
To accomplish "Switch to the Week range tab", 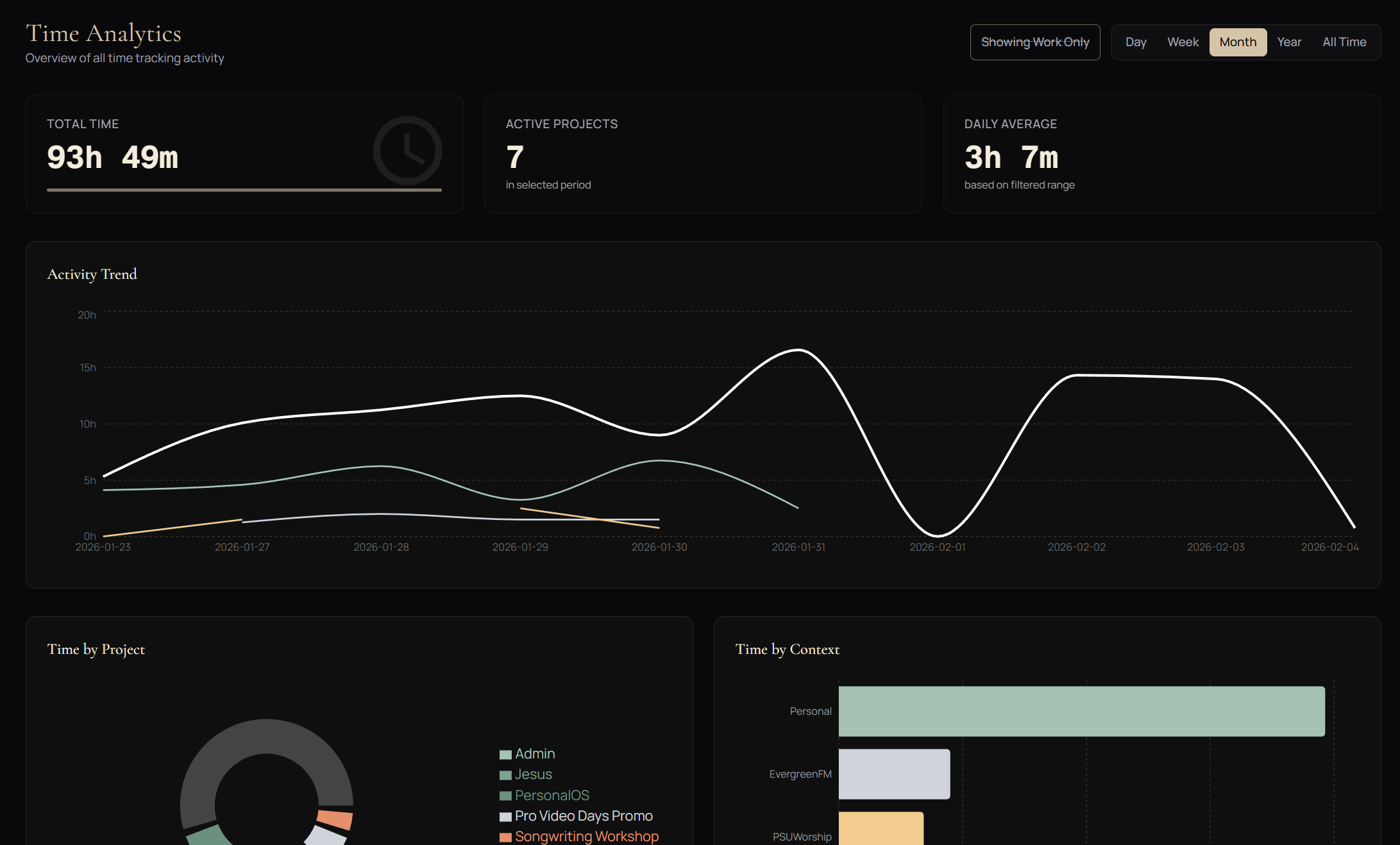I will [1183, 42].
